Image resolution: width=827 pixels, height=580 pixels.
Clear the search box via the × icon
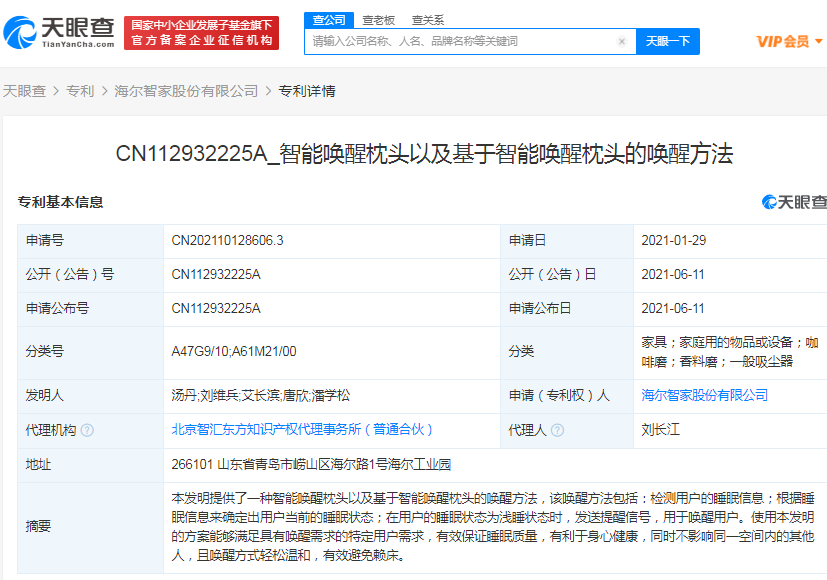point(622,41)
